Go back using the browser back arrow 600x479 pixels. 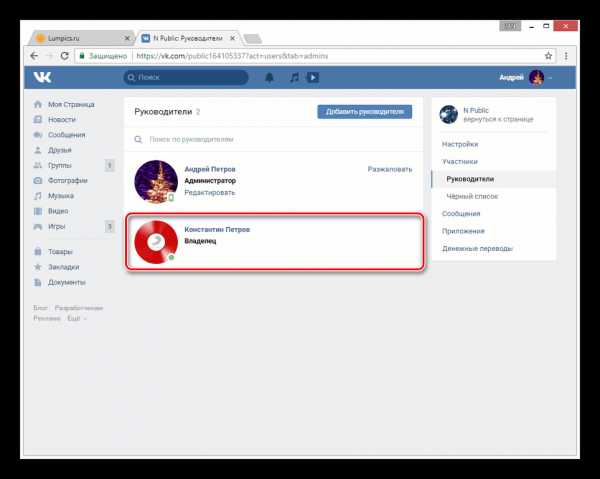pyautogui.click(x=34, y=56)
